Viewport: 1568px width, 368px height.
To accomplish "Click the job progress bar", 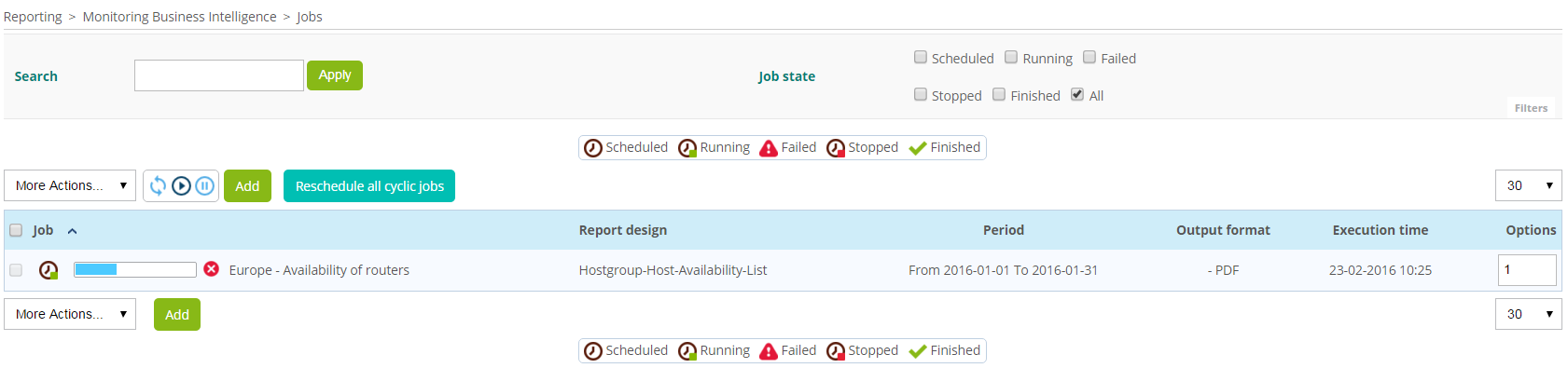I will [135, 269].
